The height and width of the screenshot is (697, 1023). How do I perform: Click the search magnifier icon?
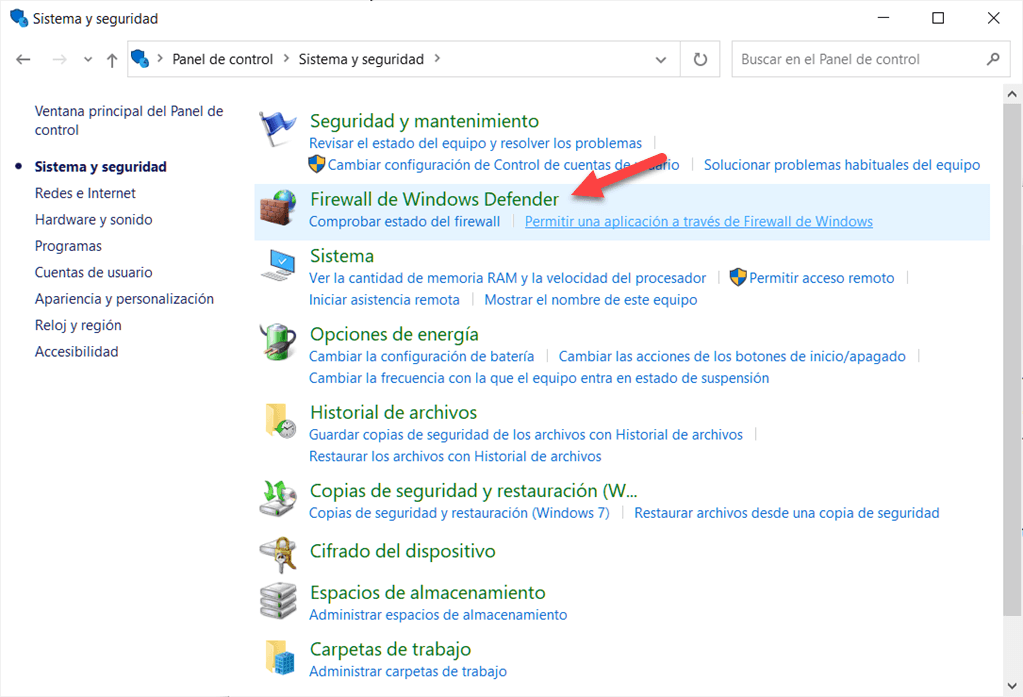point(993,59)
